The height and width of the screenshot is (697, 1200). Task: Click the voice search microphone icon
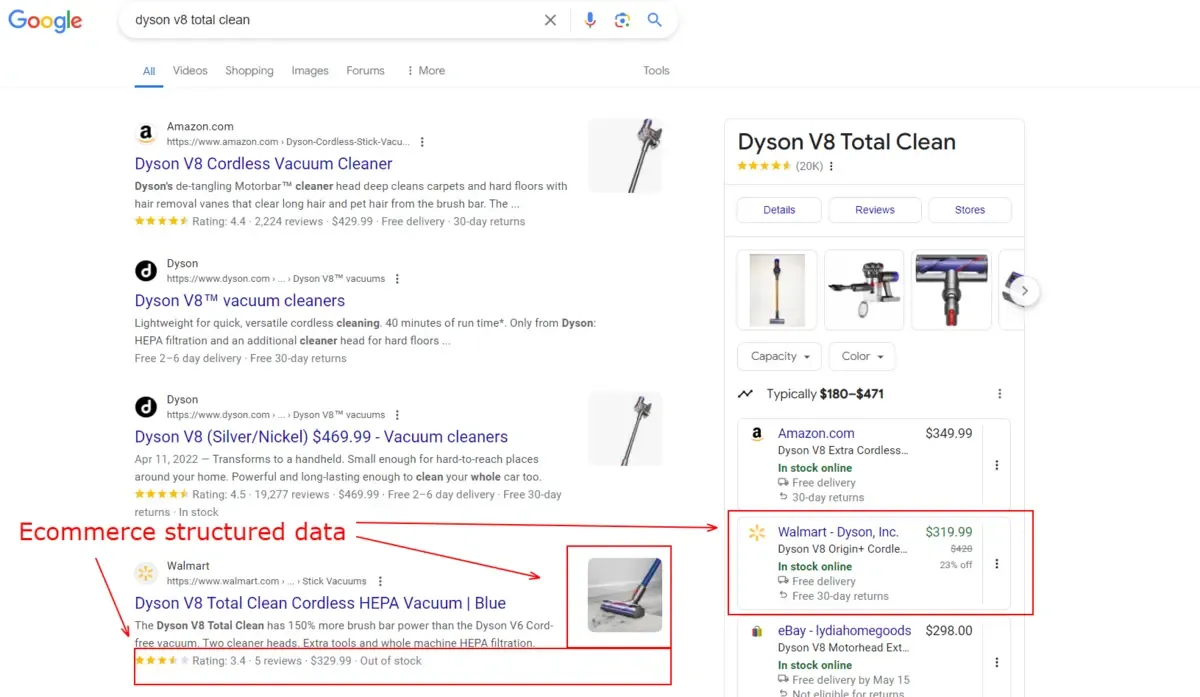click(589, 19)
